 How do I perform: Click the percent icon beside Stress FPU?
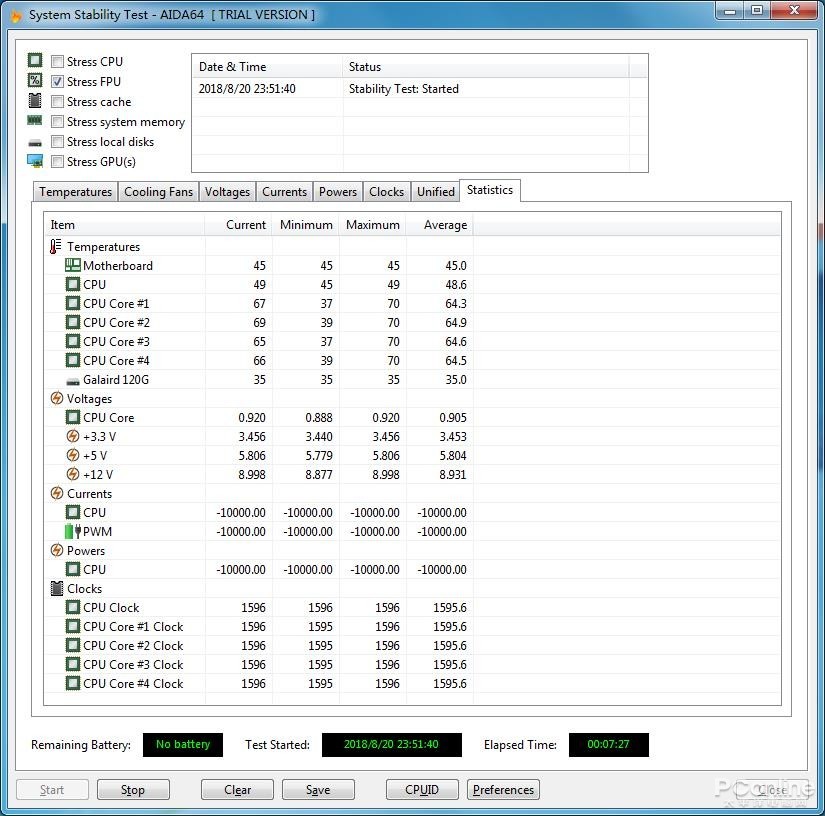pos(35,80)
